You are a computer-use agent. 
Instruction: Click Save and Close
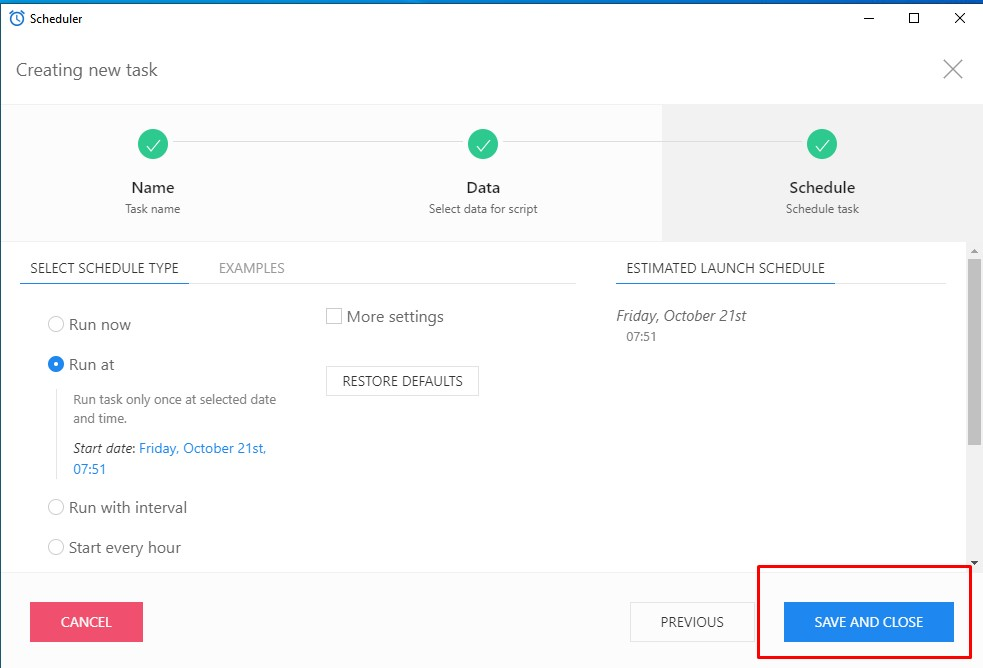[x=868, y=622]
